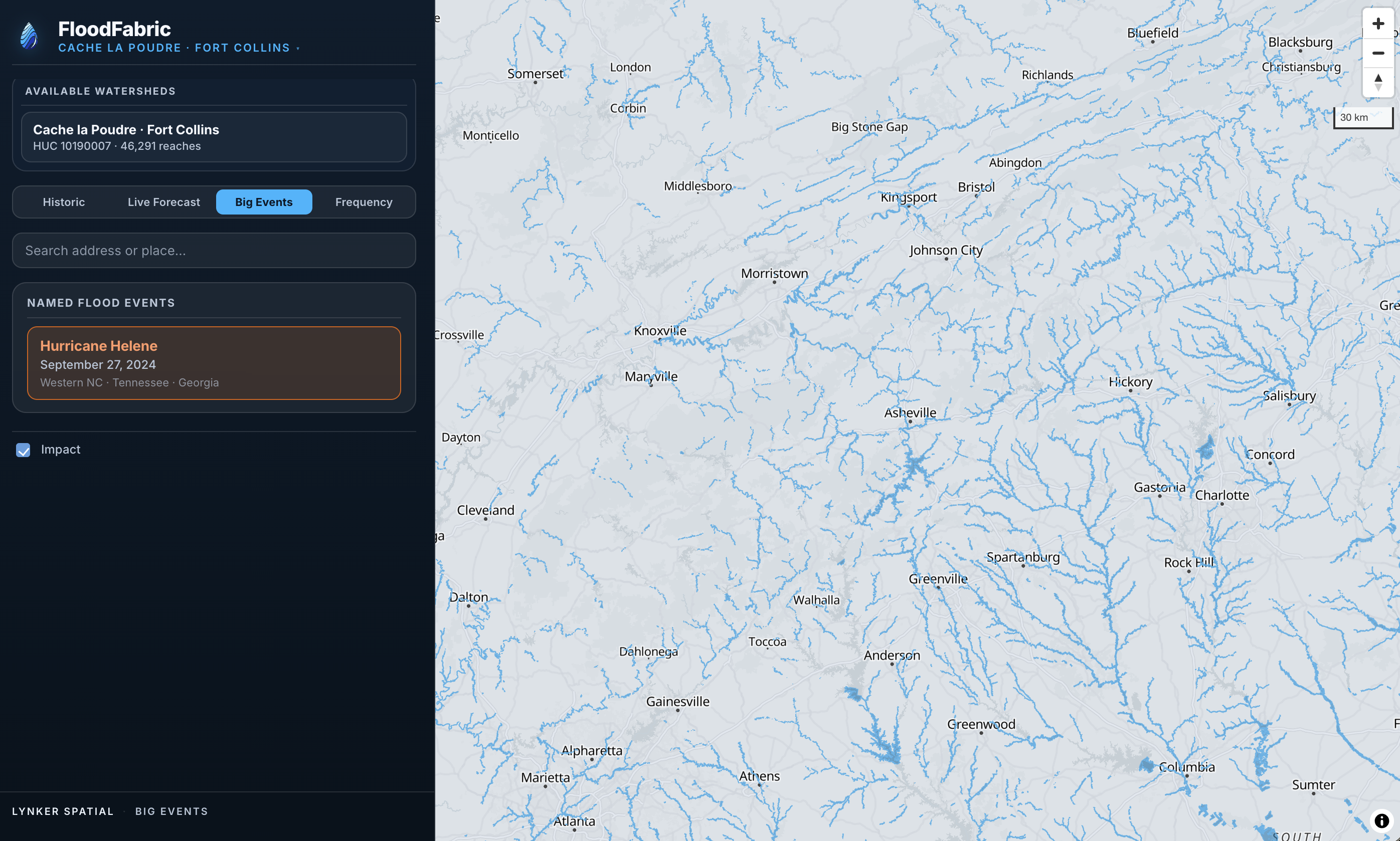Click the Greenwood city label
This screenshot has width=1400, height=841.
click(x=981, y=724)
